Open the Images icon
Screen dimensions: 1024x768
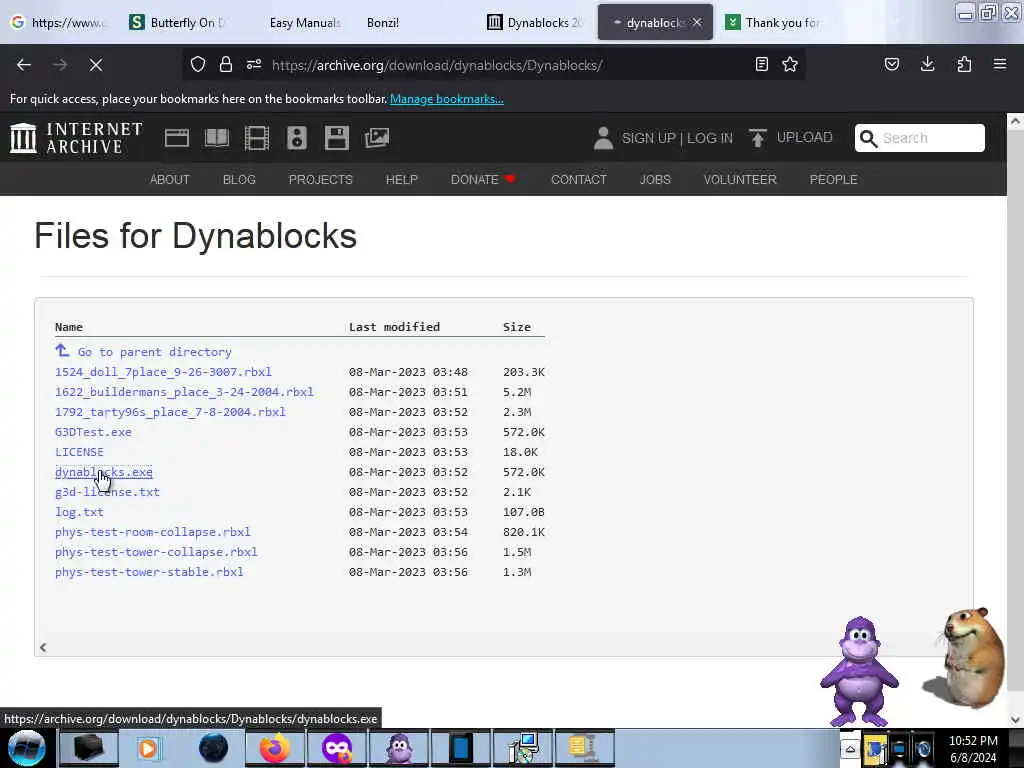(x=377, y=138)
